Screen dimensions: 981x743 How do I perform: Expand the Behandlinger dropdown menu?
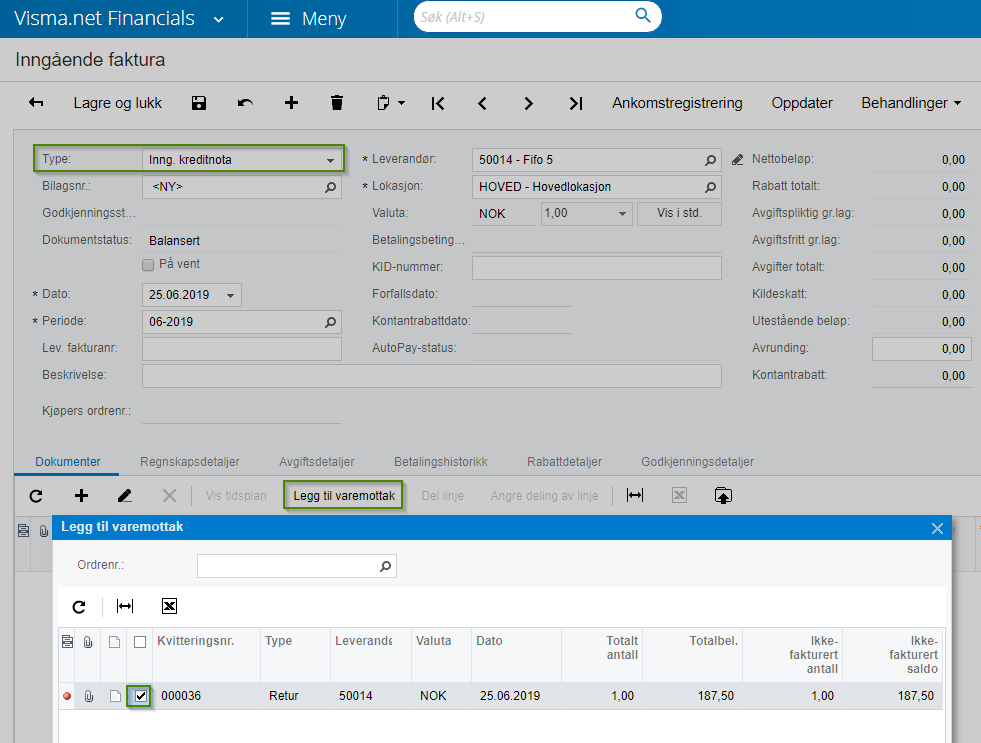[x=910, y=103]
